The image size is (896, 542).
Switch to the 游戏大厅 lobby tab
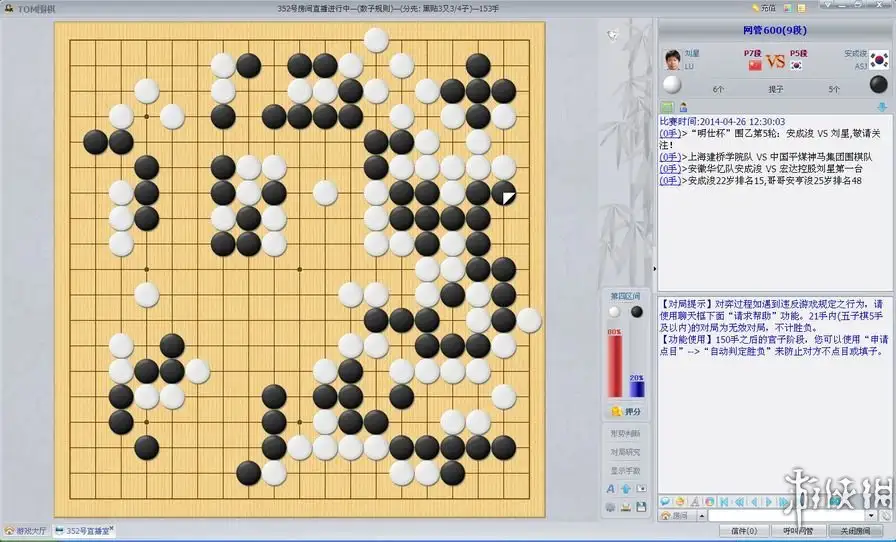pyautogui.click(x=26, y=531)
